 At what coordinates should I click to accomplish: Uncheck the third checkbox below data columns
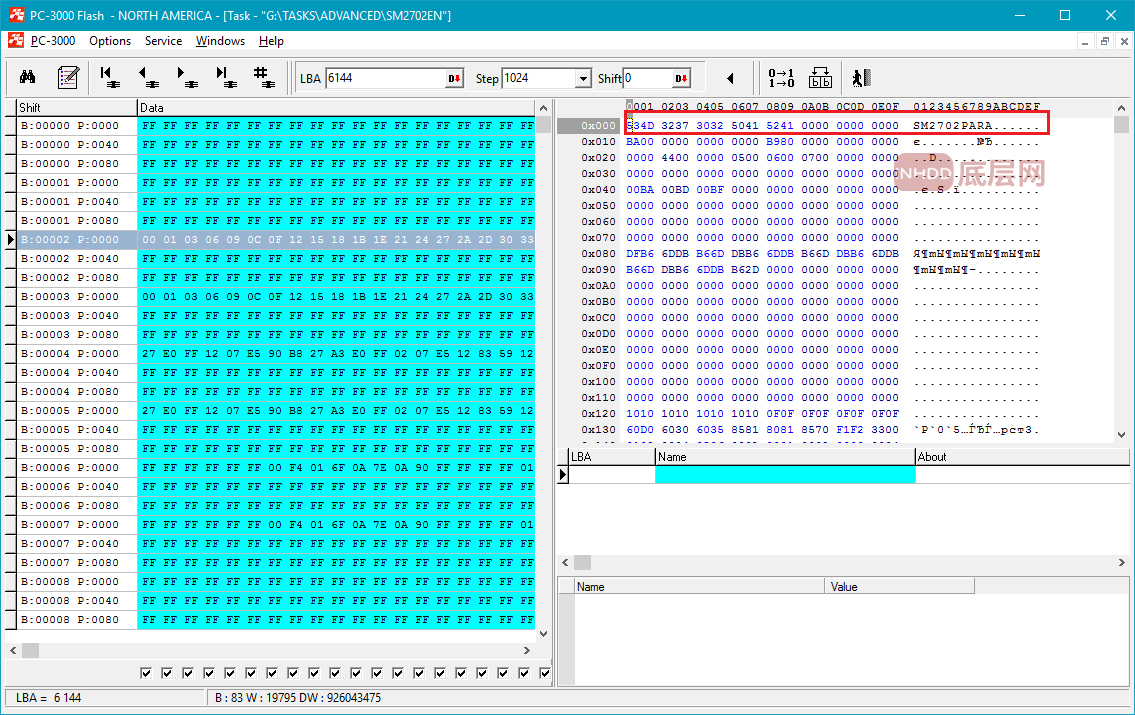pyautogui.click(x=188, y=673)
